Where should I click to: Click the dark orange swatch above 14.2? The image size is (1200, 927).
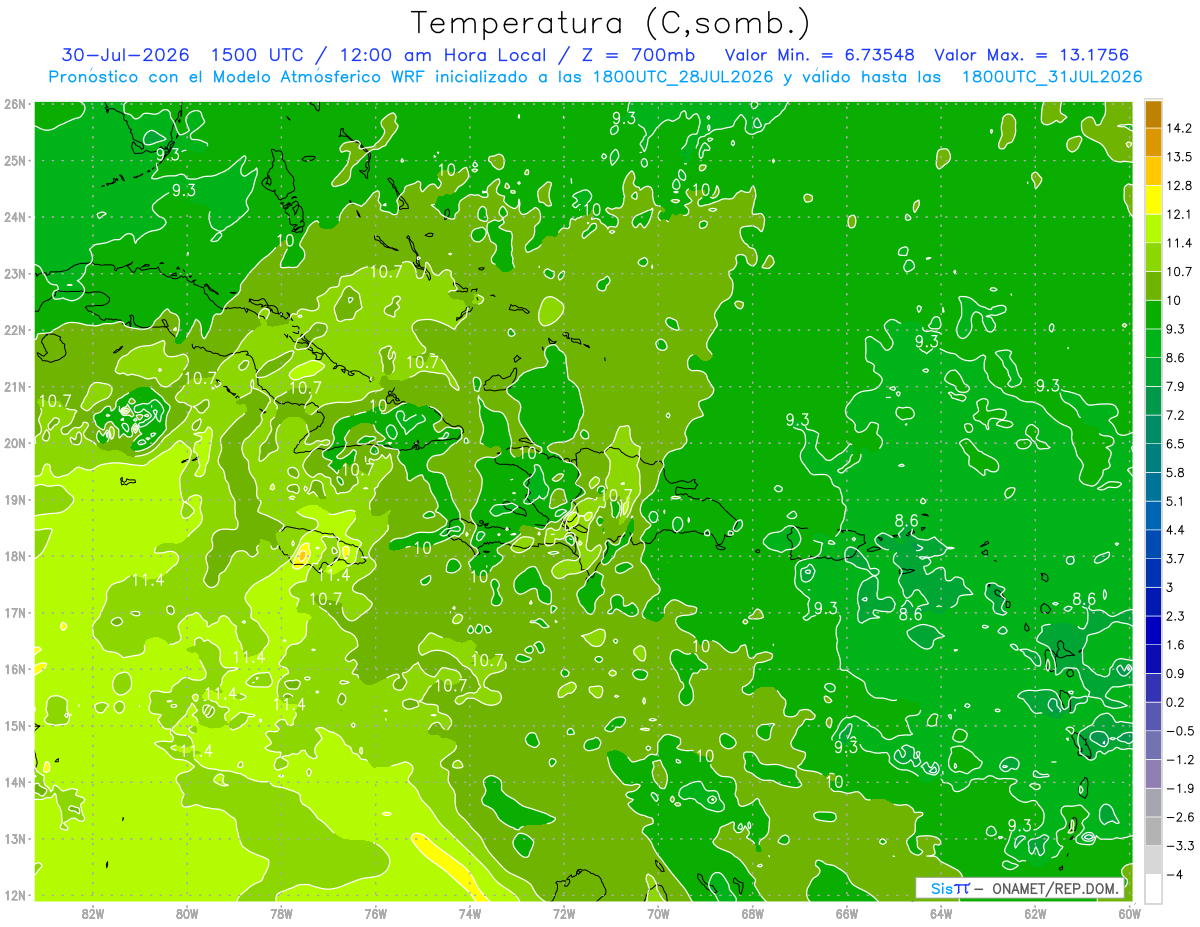pos(1153,114)
